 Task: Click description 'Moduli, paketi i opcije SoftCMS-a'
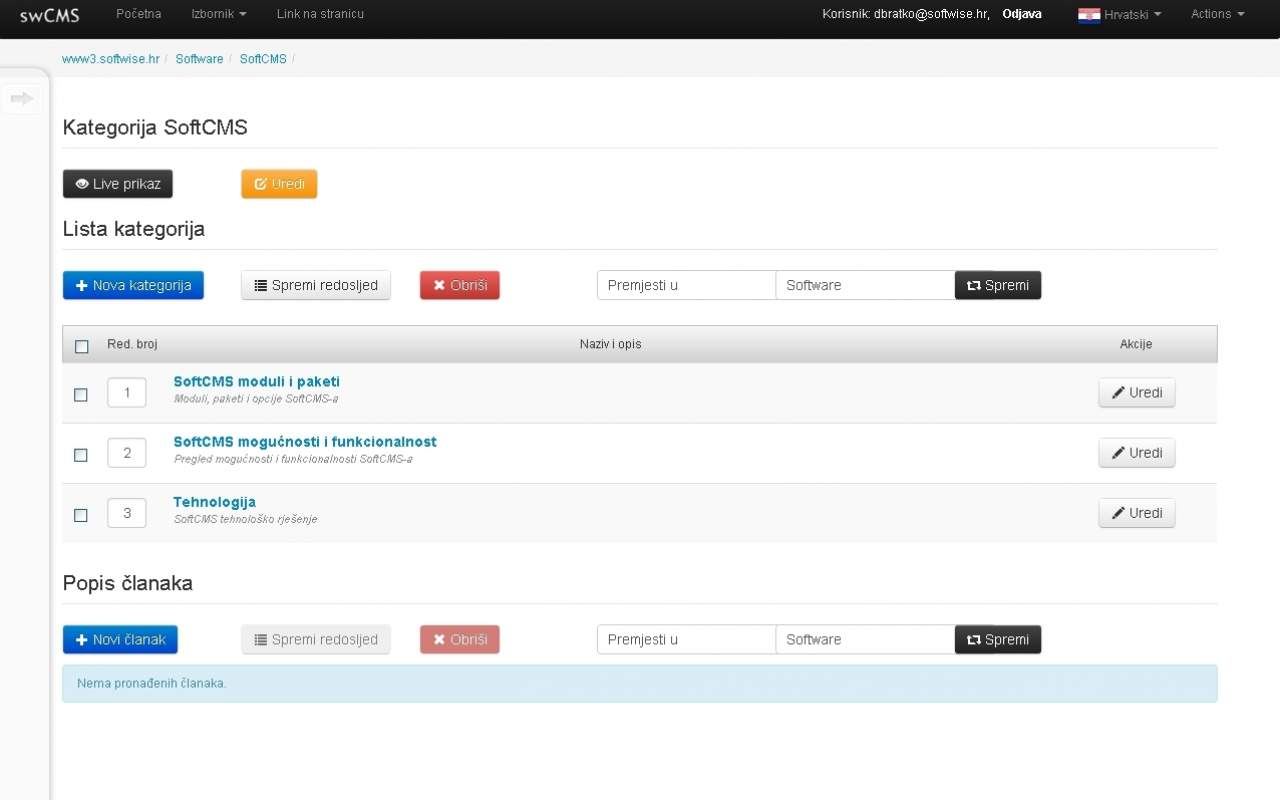coord(256,399)
